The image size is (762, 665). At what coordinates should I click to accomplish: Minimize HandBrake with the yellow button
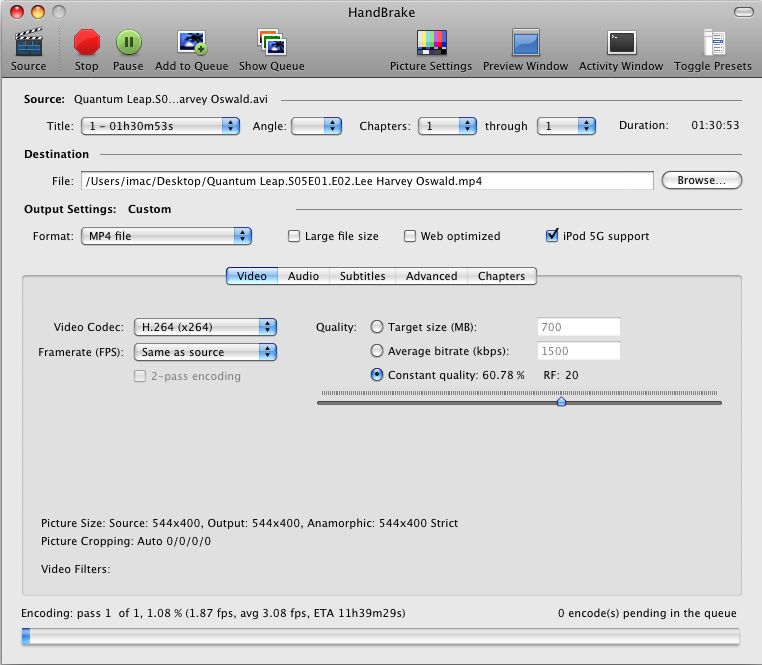pos(38,12)
